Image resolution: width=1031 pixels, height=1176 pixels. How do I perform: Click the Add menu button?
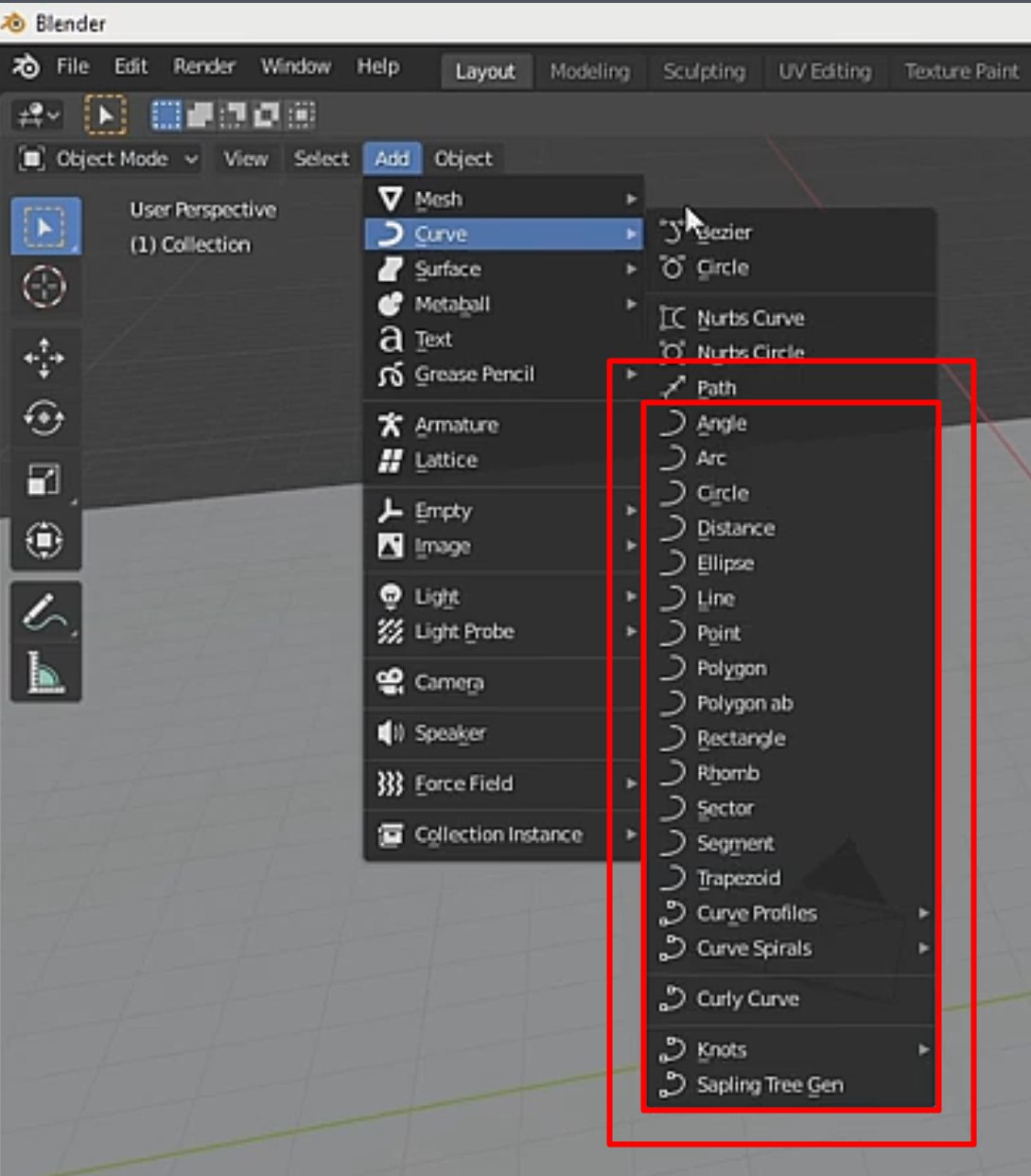point(393,158)
